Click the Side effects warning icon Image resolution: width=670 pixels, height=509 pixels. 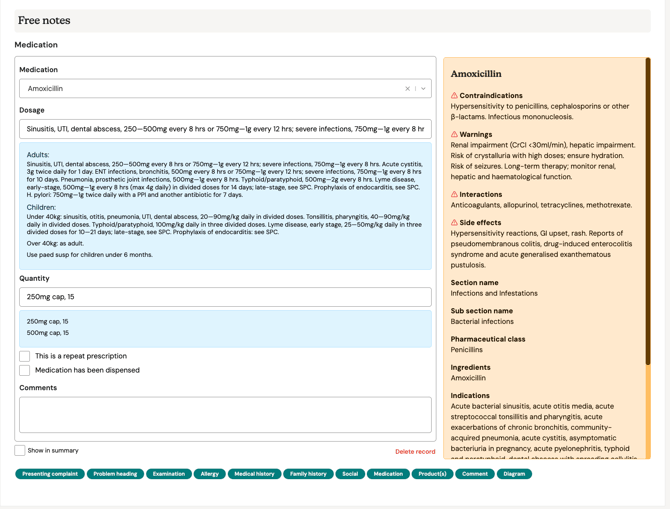click(454, 223)
